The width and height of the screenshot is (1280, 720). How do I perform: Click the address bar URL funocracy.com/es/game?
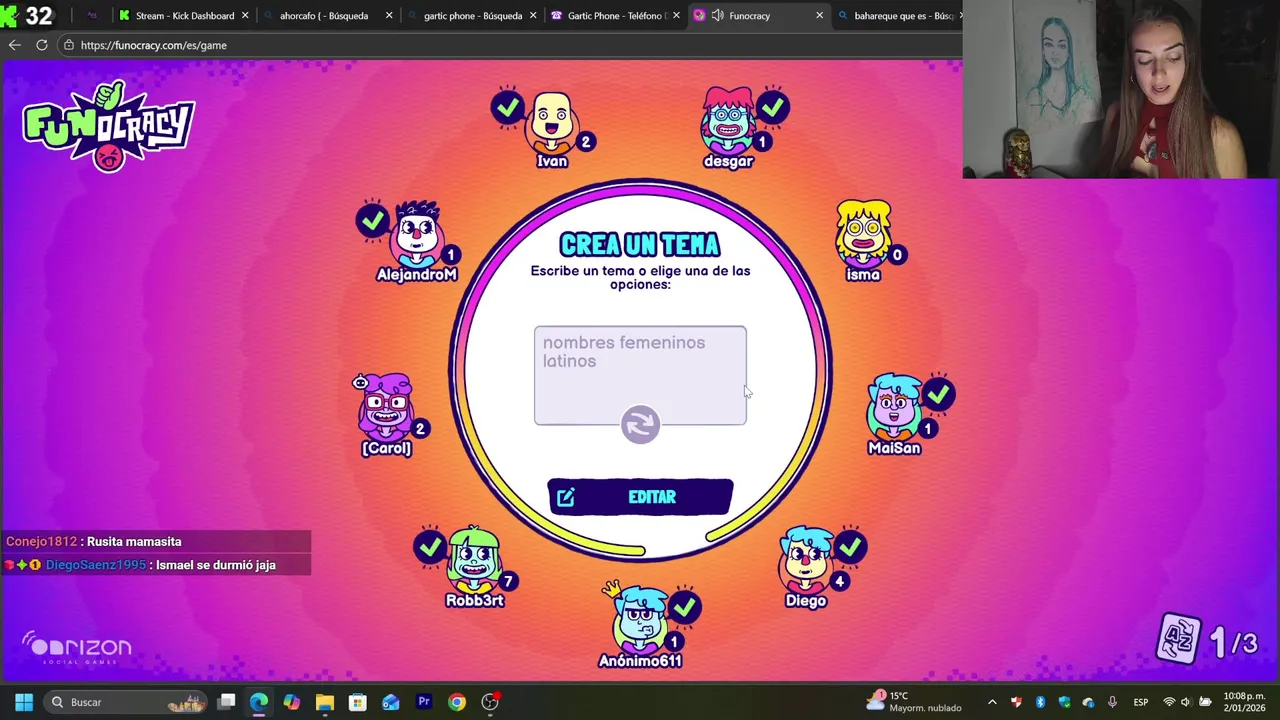tap(153, 45)
